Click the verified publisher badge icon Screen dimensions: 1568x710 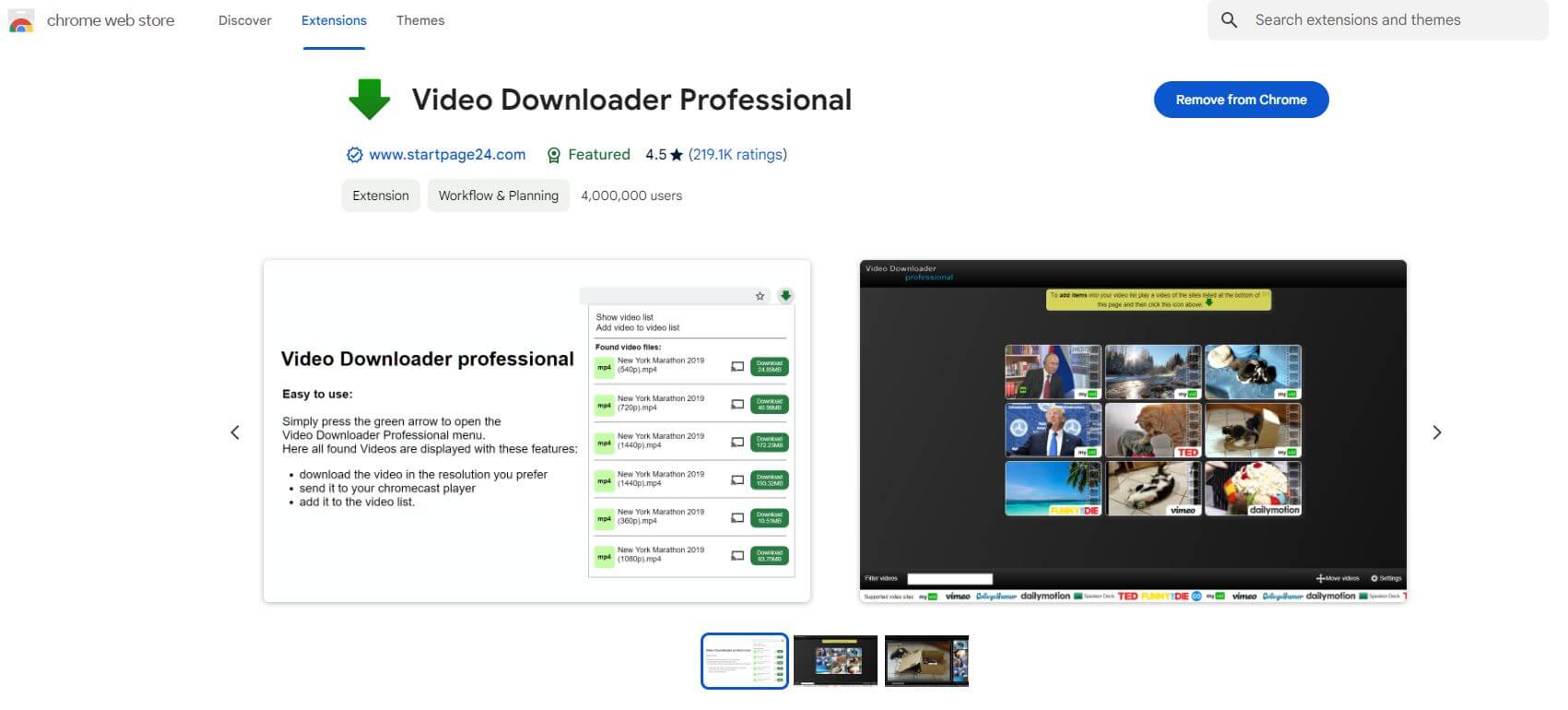coord(354,155)
